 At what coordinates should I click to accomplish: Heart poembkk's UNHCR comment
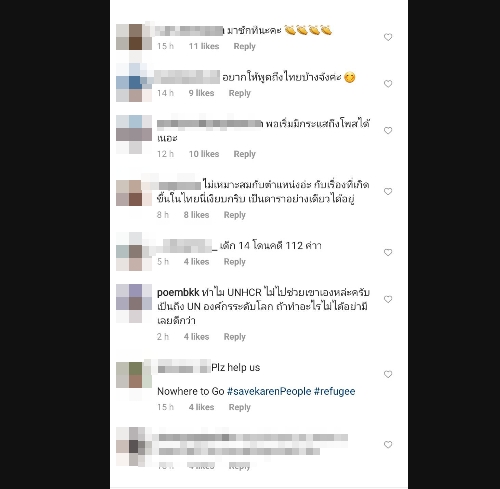coord(388,299)
